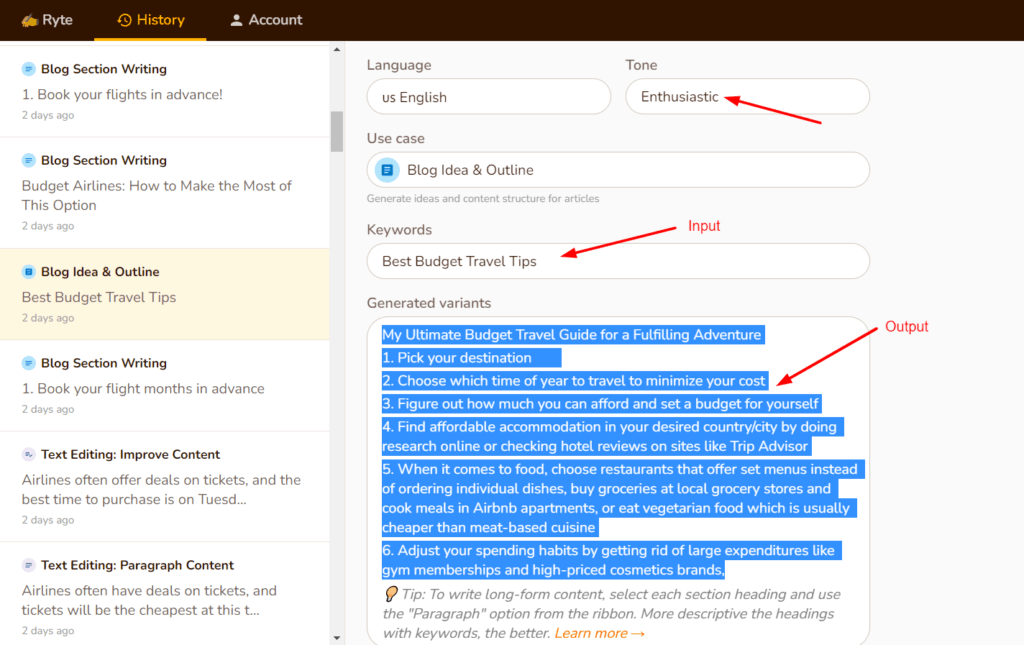
Task: Click the Account person icon
Action: (x=235, y=19)
